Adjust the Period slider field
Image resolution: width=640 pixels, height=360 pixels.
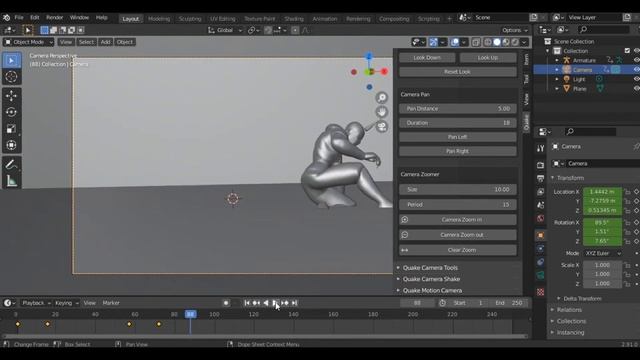458,204
